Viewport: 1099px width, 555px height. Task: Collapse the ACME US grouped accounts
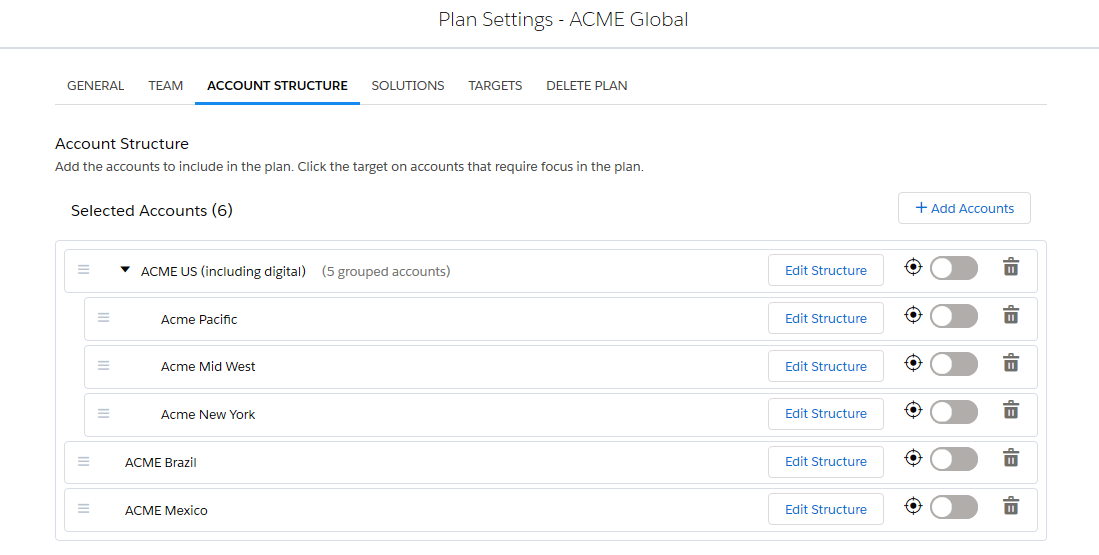click(x=125, y=269)
